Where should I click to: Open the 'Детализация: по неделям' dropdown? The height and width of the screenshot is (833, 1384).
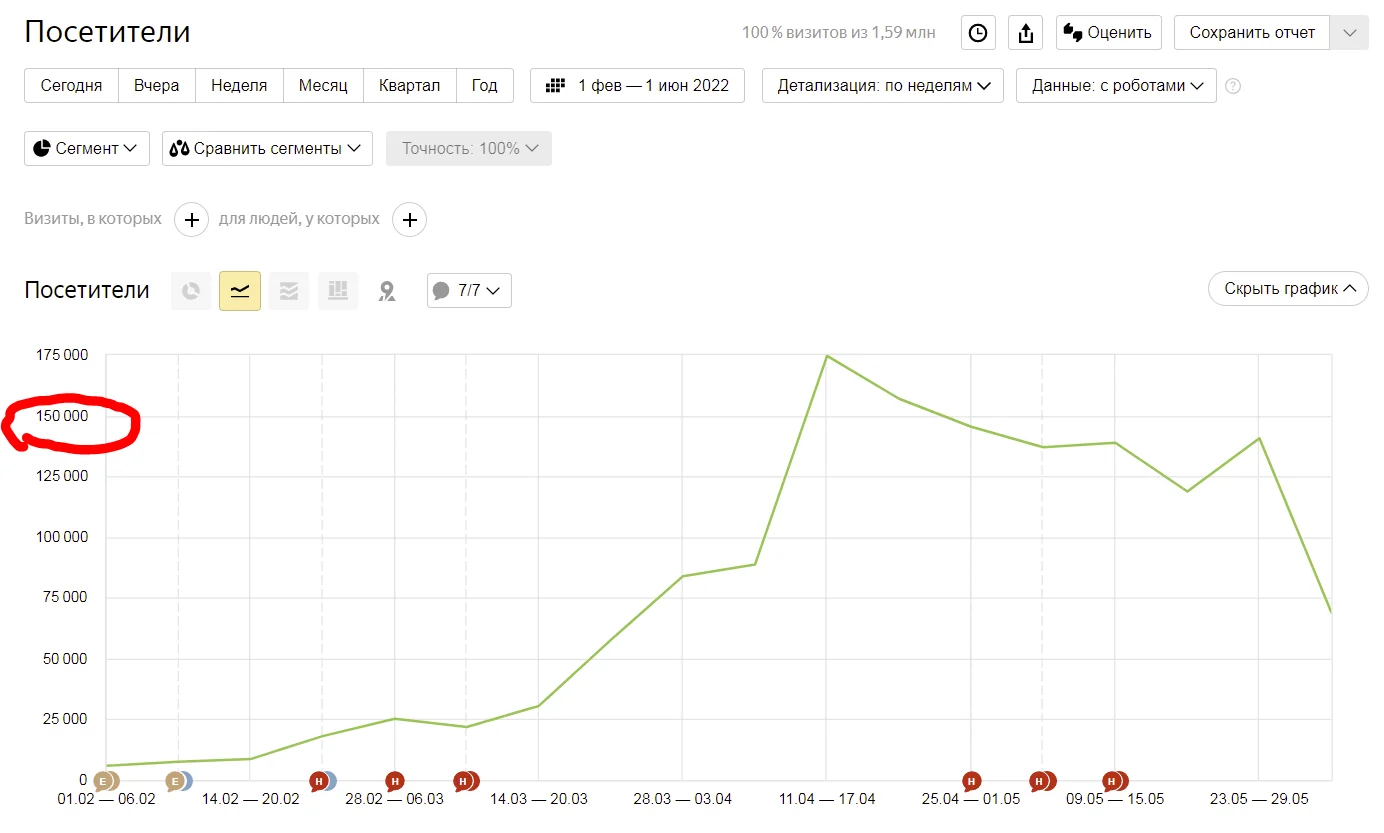pyautogui.click(x=883, y=86)
